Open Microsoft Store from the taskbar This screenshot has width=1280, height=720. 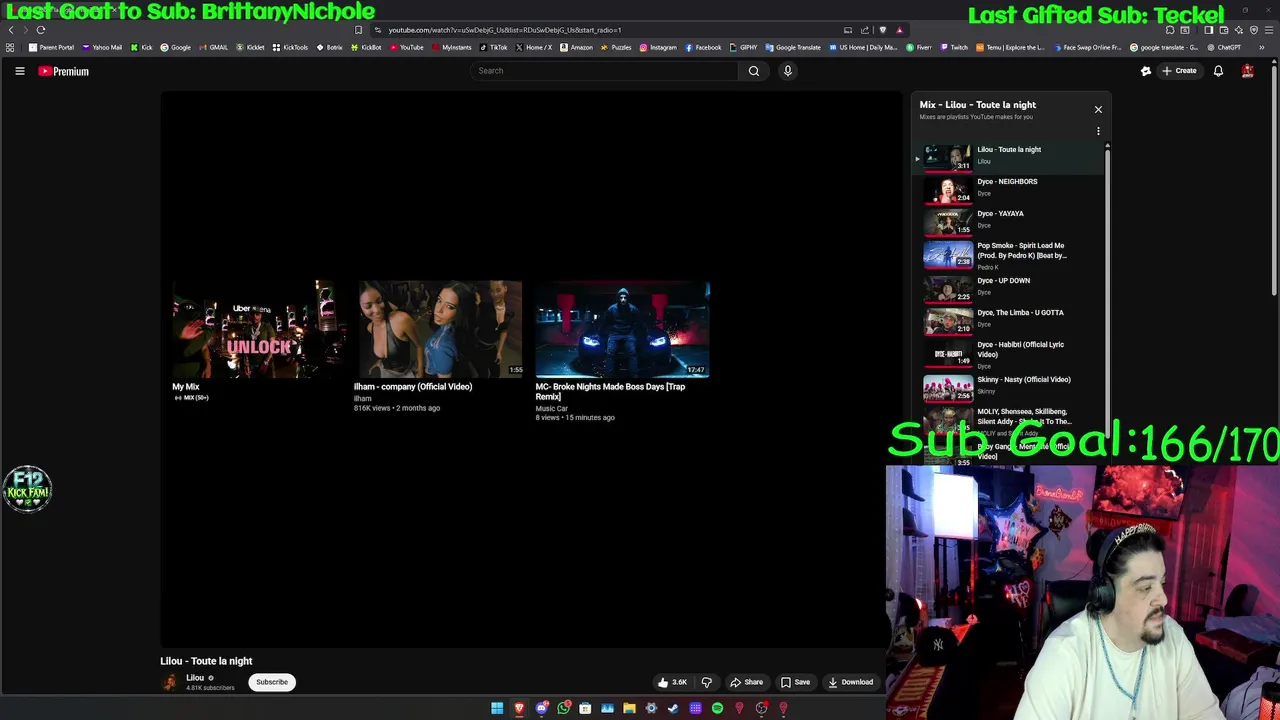pyautogui.click(x=585, y=709)
